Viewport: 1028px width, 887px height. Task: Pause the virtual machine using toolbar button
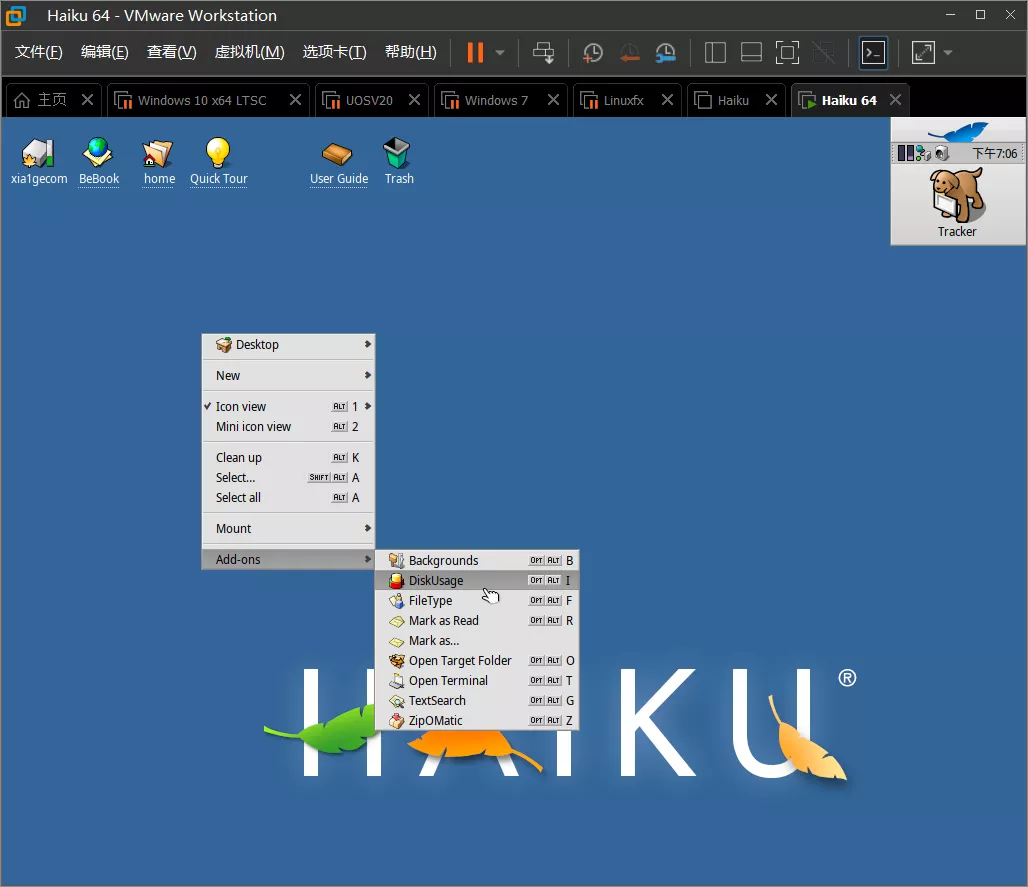coord(475,53)
